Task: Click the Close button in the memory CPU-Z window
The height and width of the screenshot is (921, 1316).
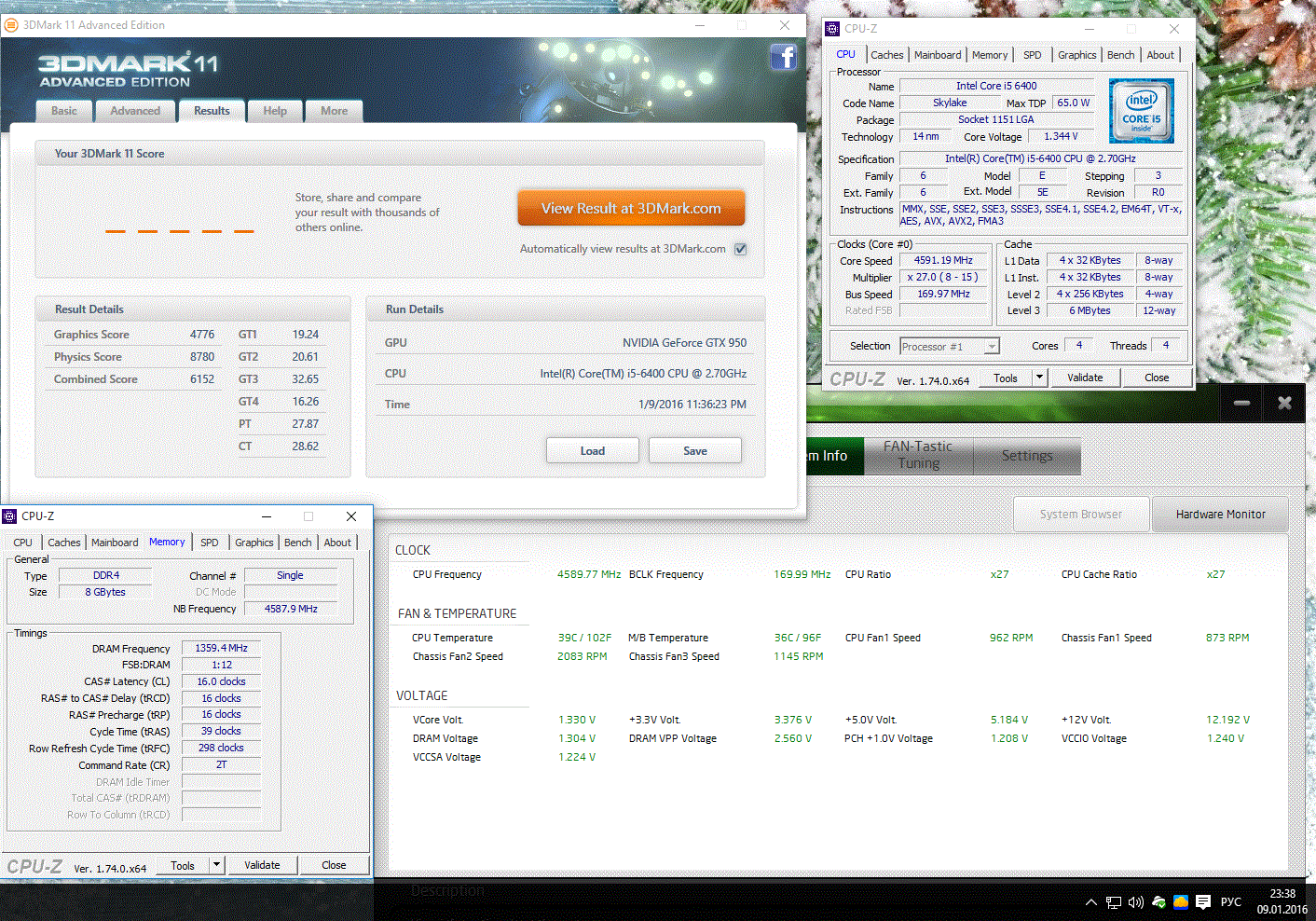Action: pyautogui.click(x=334, y=865)
